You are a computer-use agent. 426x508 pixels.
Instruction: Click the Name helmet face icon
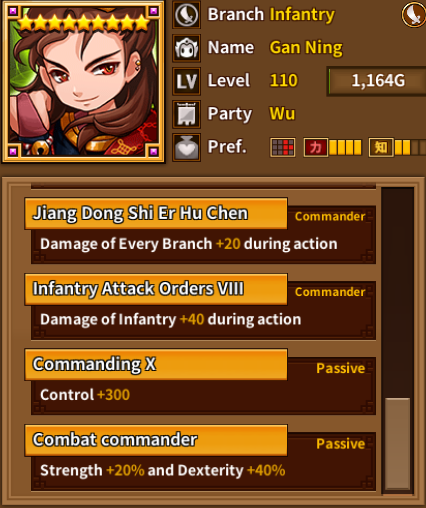[186, 48]
